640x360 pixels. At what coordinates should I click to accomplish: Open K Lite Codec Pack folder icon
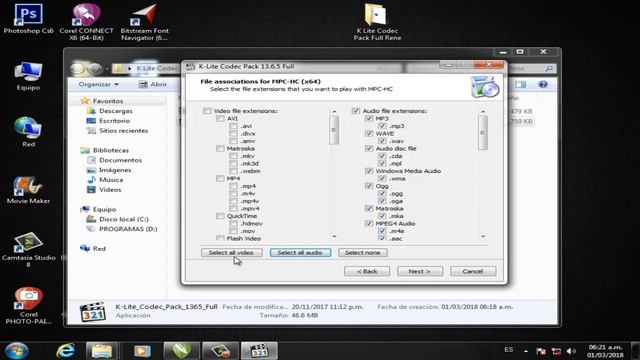pos(377,22)
